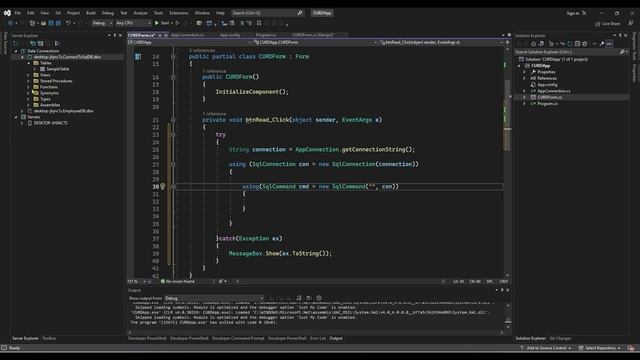The image size is (640, 360).
Task: Click the Start Without Debugging outline play icon
Action: coord(178,23)
